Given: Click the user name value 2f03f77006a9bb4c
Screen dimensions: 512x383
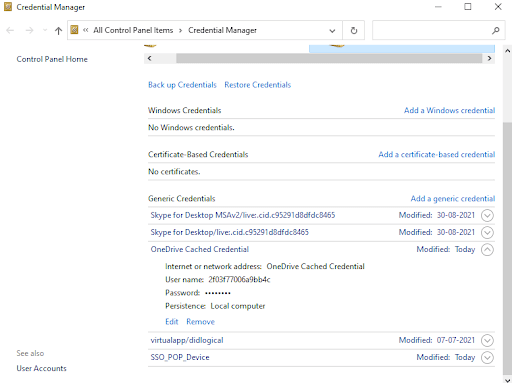Looking at the screenshot, I should [239, 280].
